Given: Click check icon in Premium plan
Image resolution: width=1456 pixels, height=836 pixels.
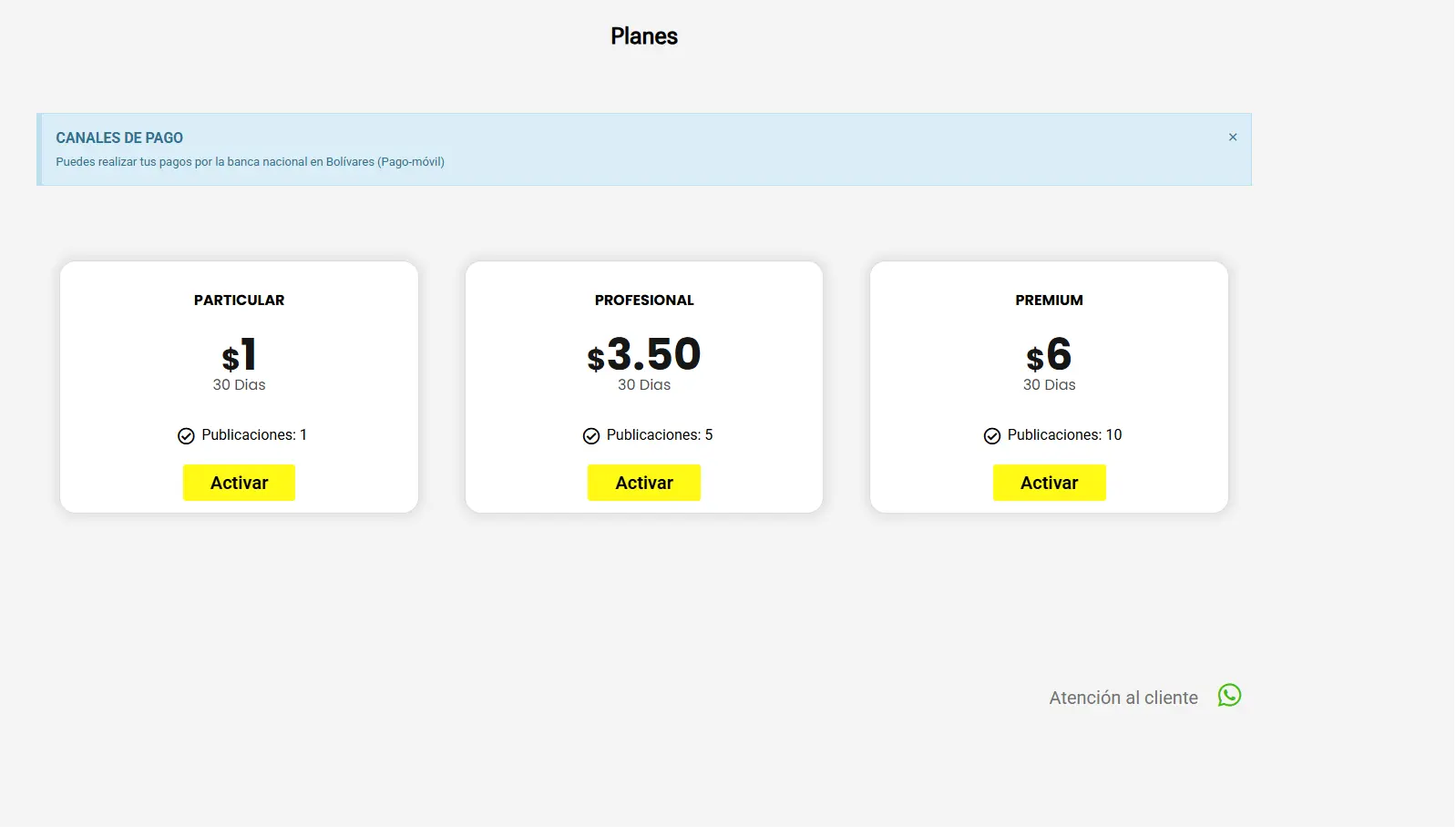Looking at the screenshot, I should [x=992, y=436].
